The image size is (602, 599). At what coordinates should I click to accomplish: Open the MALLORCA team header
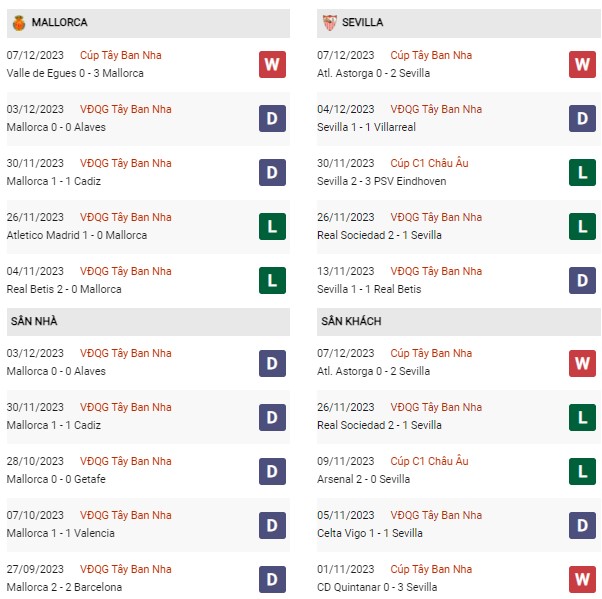(148, 23)
